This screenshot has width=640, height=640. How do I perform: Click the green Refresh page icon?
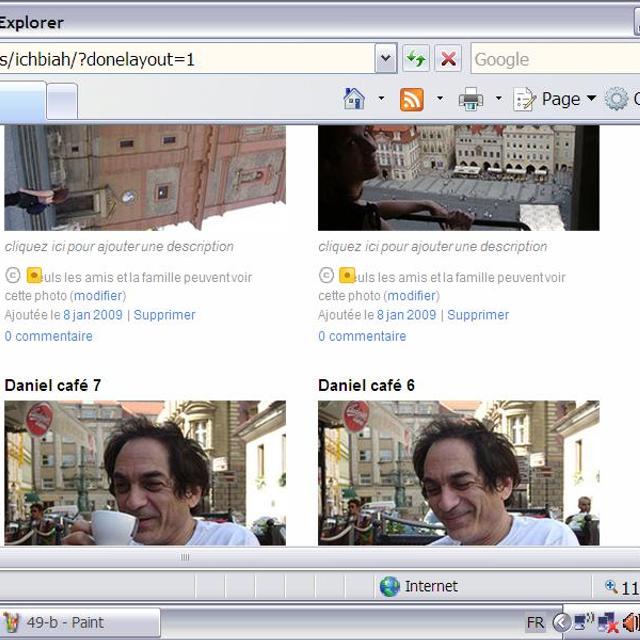tap(416, 59)
